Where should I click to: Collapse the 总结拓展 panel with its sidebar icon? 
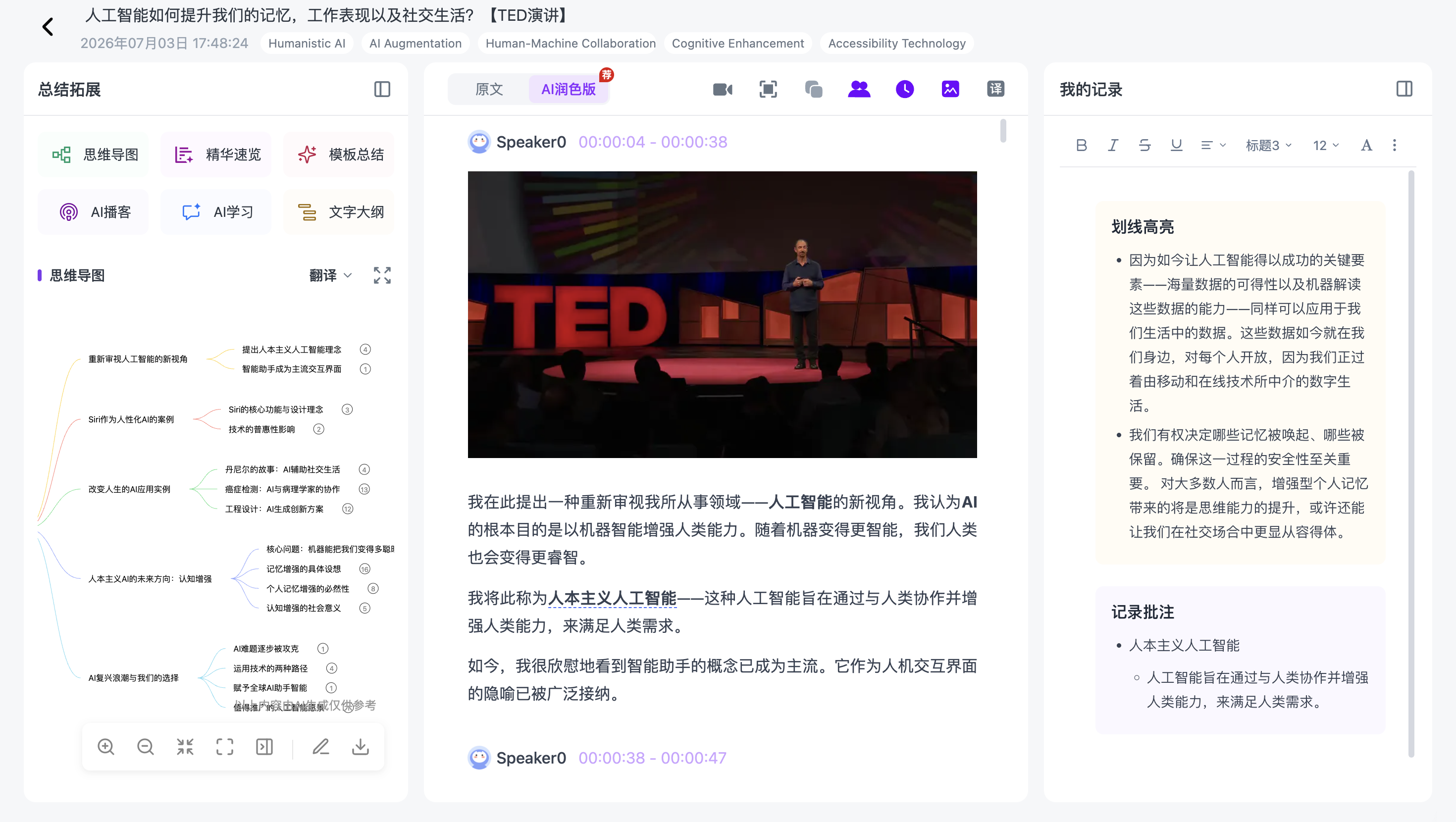point(382,89)
